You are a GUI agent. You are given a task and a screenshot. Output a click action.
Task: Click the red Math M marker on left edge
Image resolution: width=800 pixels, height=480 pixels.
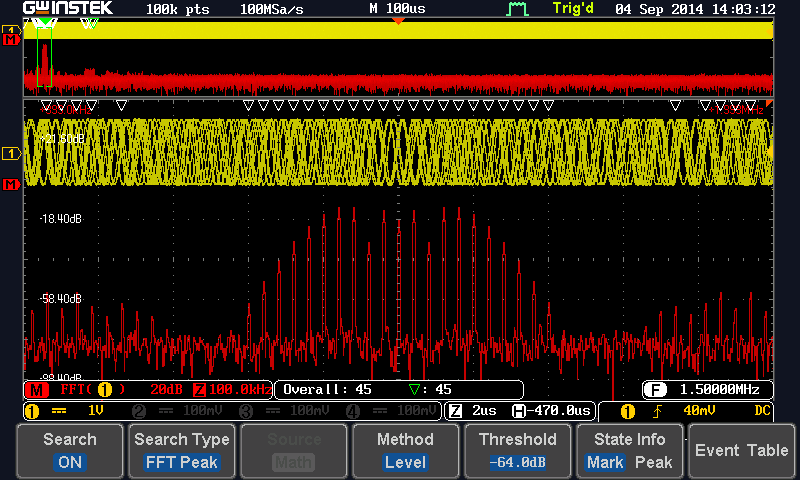tap(11, 185)
